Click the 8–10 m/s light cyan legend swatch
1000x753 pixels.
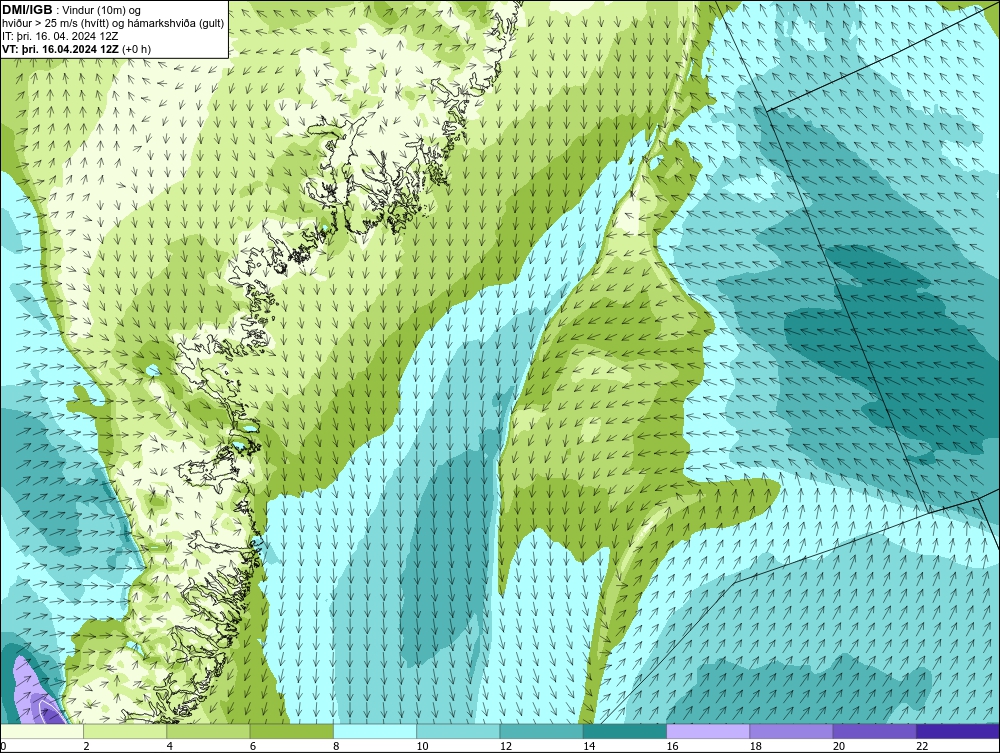(x=375, y=731)
